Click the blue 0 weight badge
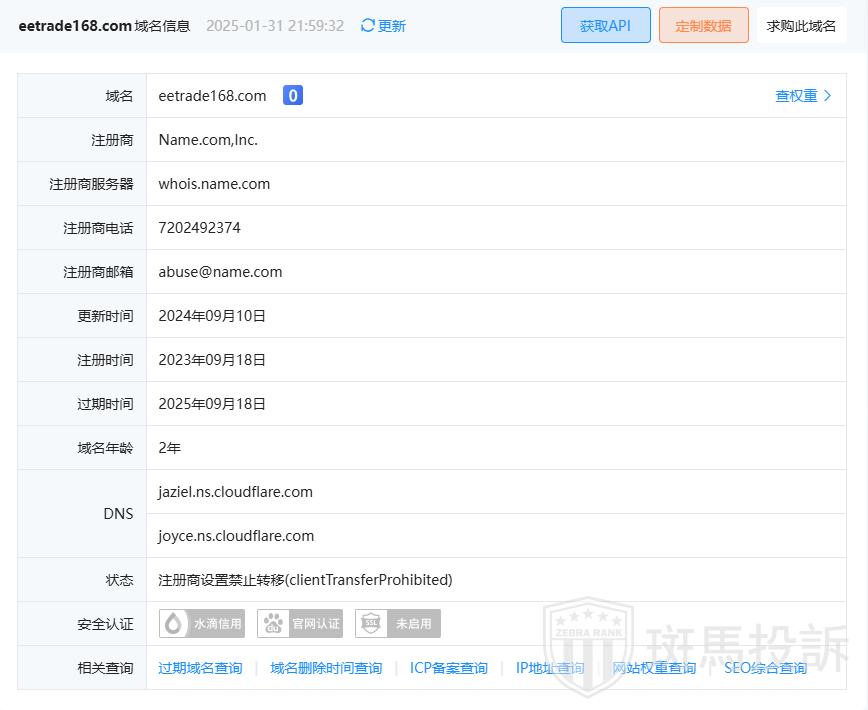868x710 pixels. (x=292, y=96)
